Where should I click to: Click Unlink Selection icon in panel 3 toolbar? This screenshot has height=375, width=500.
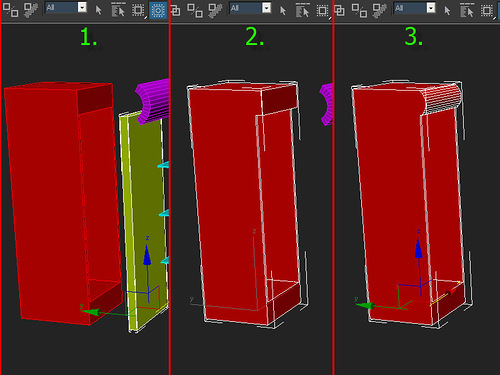360,10
